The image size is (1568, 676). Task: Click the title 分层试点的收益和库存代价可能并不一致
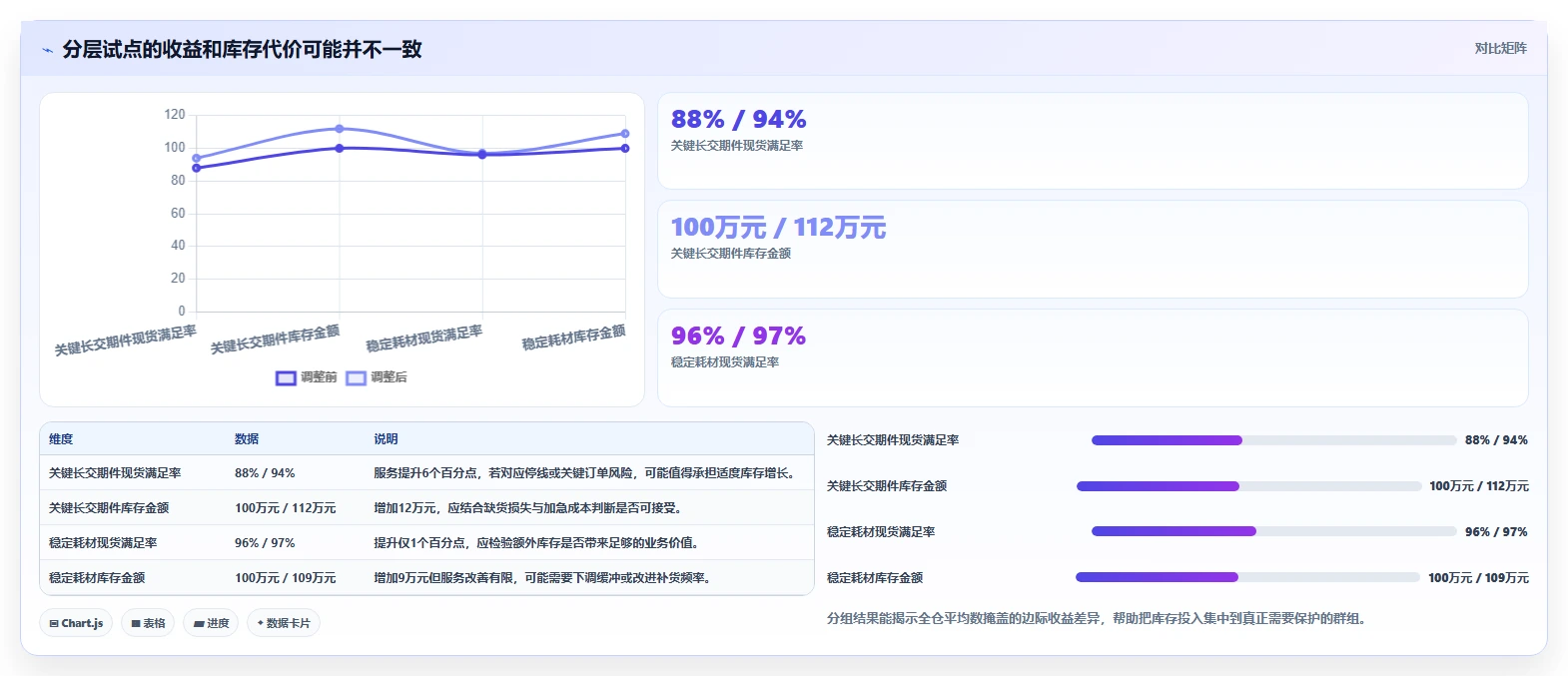[x=243, y=49]
